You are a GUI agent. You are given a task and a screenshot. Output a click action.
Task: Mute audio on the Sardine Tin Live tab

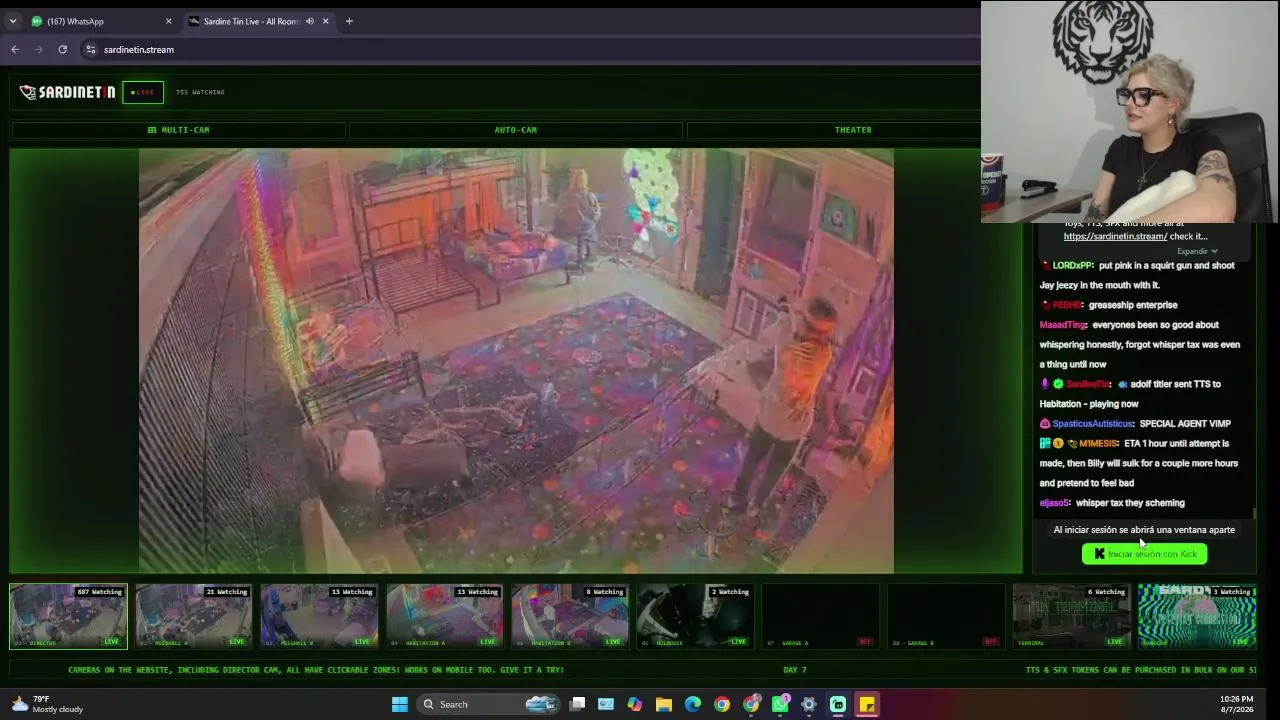coord(310,21)
